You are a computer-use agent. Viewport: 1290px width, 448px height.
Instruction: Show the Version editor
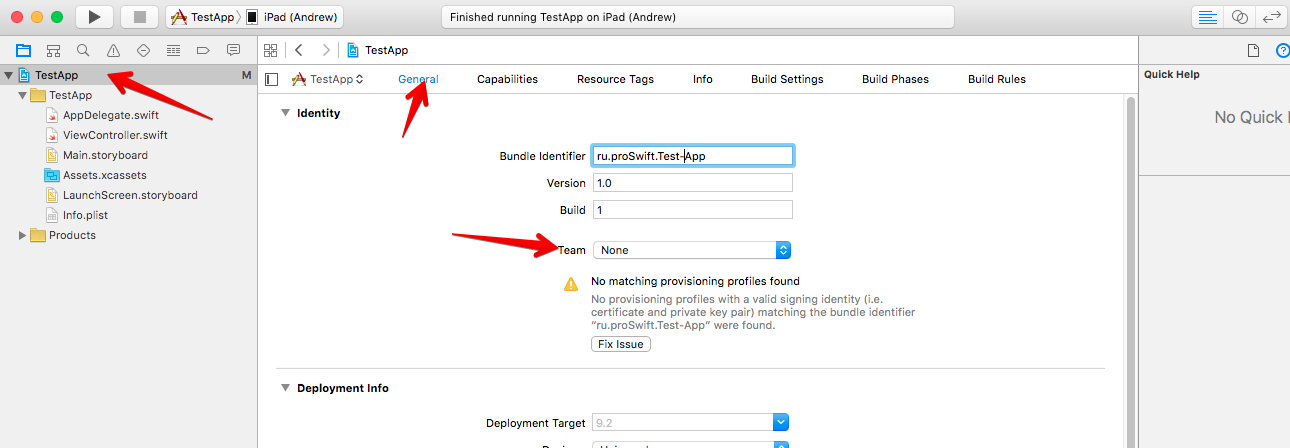1272,17
